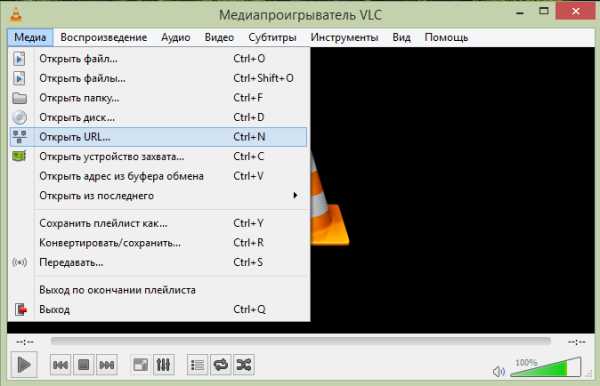Mute audio via speaker icon
Viewport: 600px width, 386px height.
(x=499, y=371)
